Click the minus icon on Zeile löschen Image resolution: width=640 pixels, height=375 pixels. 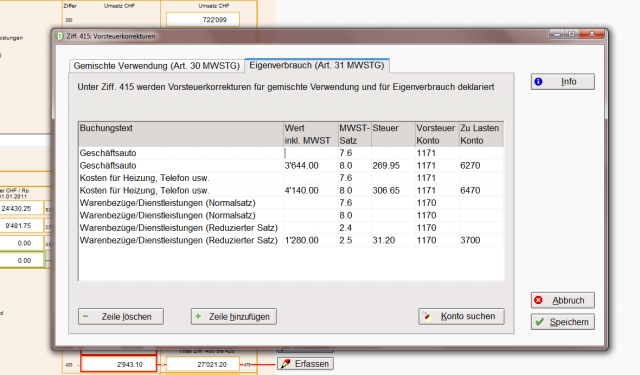pyautogui.click(x=86, y=316)
